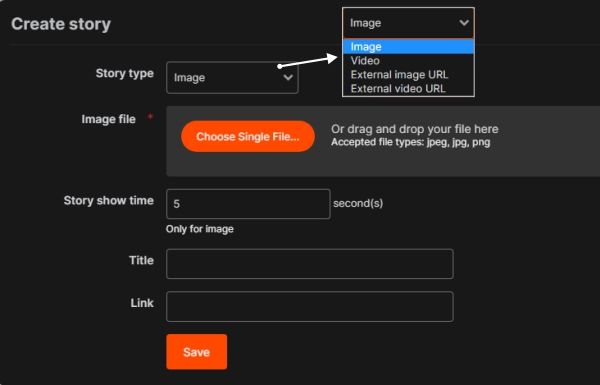Viewport: 600px width, 385px height.
Task: Click the chevron in the expanded Image dropdown header
Action: click(464, 23)
